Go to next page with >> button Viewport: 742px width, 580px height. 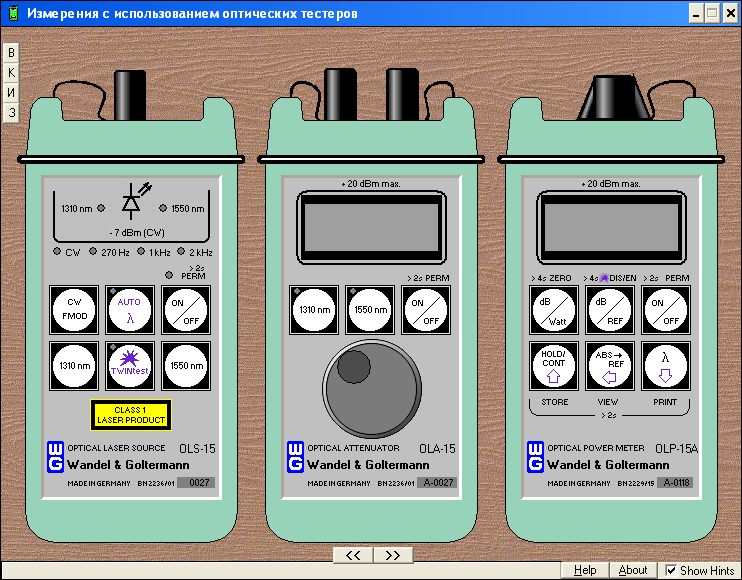[x=393, y=555]
